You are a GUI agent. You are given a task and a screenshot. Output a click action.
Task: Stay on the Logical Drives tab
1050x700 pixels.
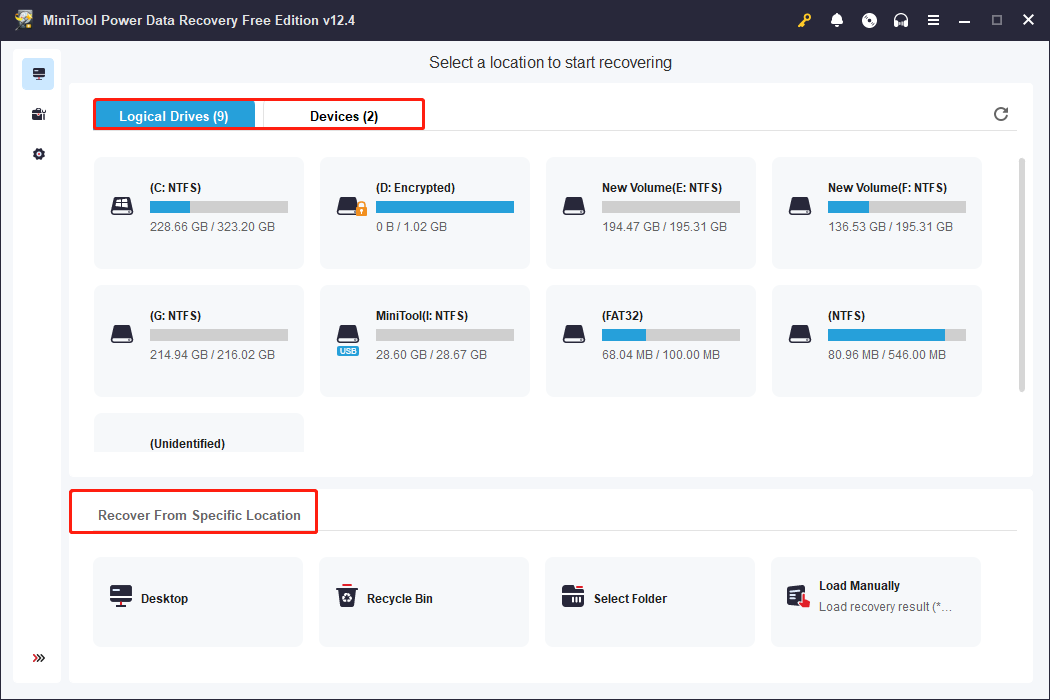click(175, 115)
